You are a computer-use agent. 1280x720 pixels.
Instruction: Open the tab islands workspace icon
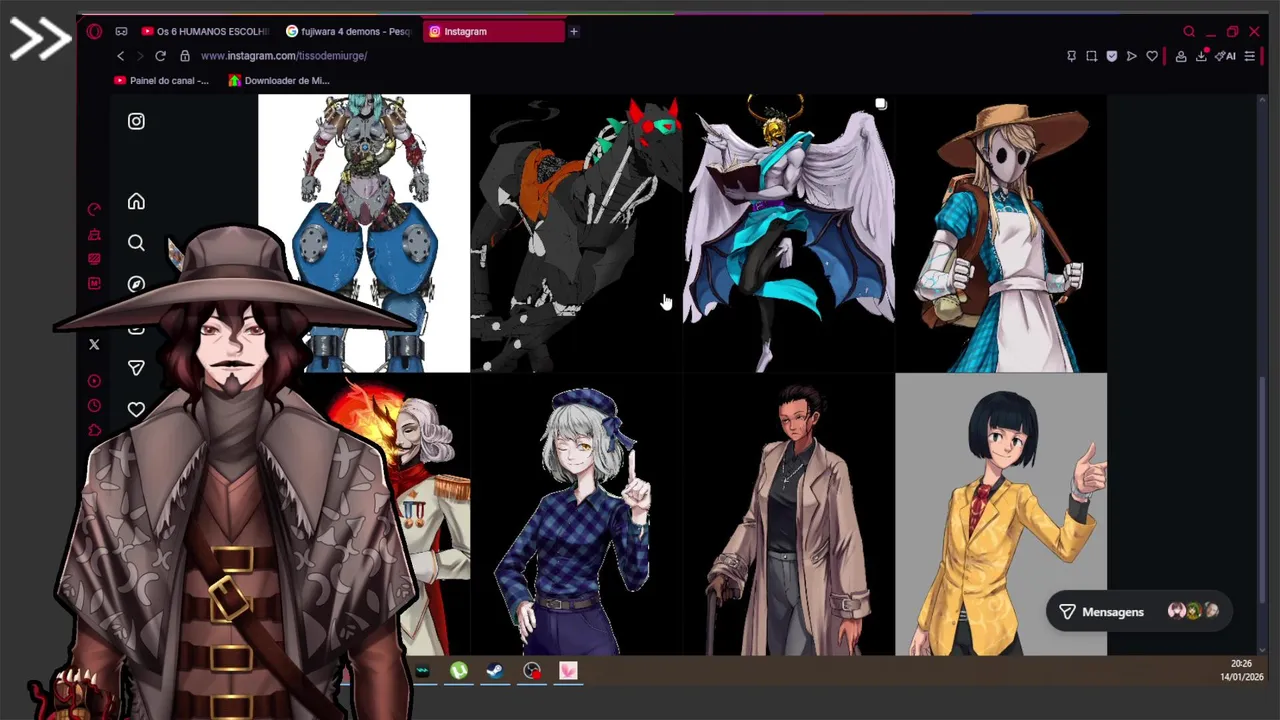(121, 31)
